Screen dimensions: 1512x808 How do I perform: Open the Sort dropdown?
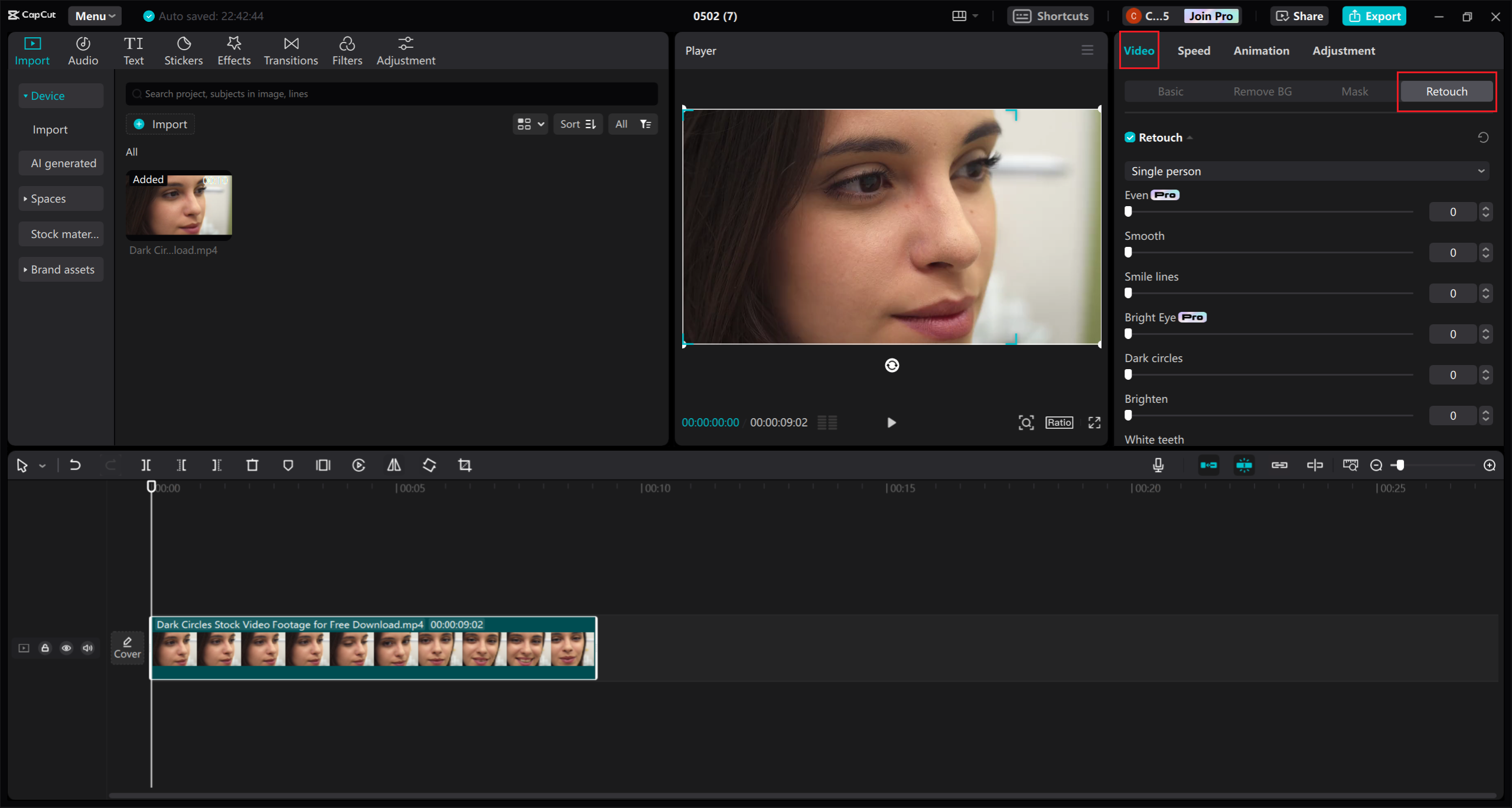(578, 124)
